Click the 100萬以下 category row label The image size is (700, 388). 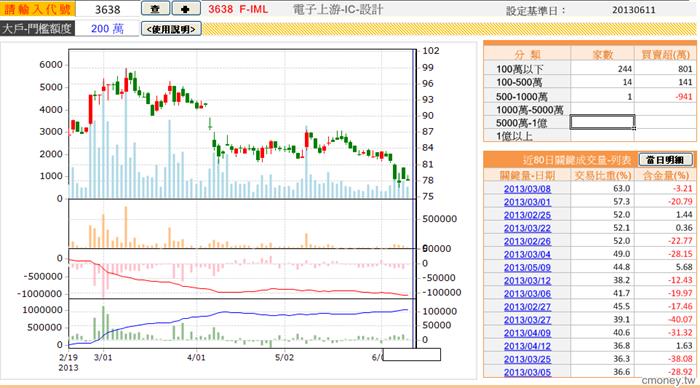520,69
